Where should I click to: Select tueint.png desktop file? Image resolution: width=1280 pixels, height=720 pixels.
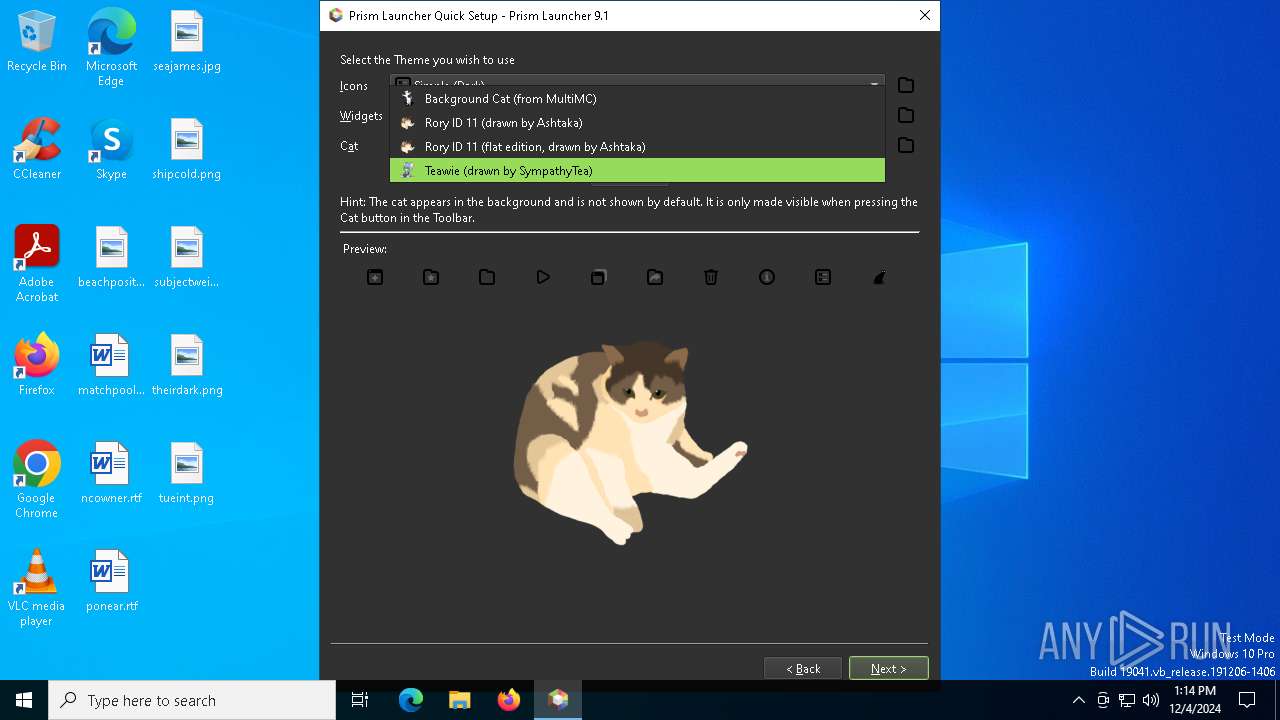(187, 472)
